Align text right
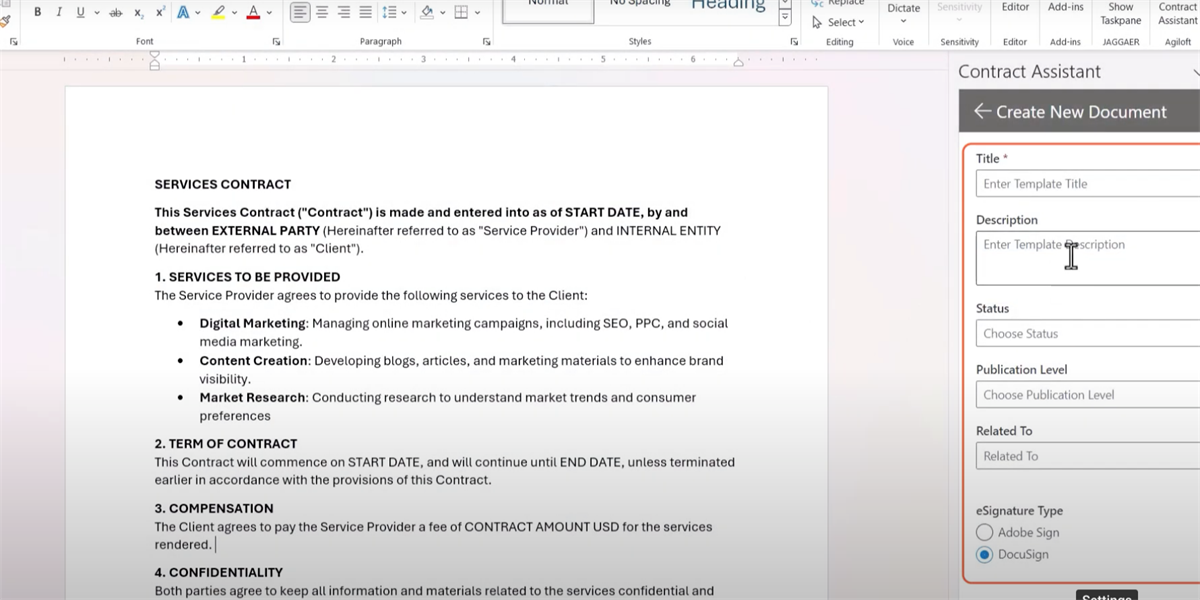 click(344, 12)
